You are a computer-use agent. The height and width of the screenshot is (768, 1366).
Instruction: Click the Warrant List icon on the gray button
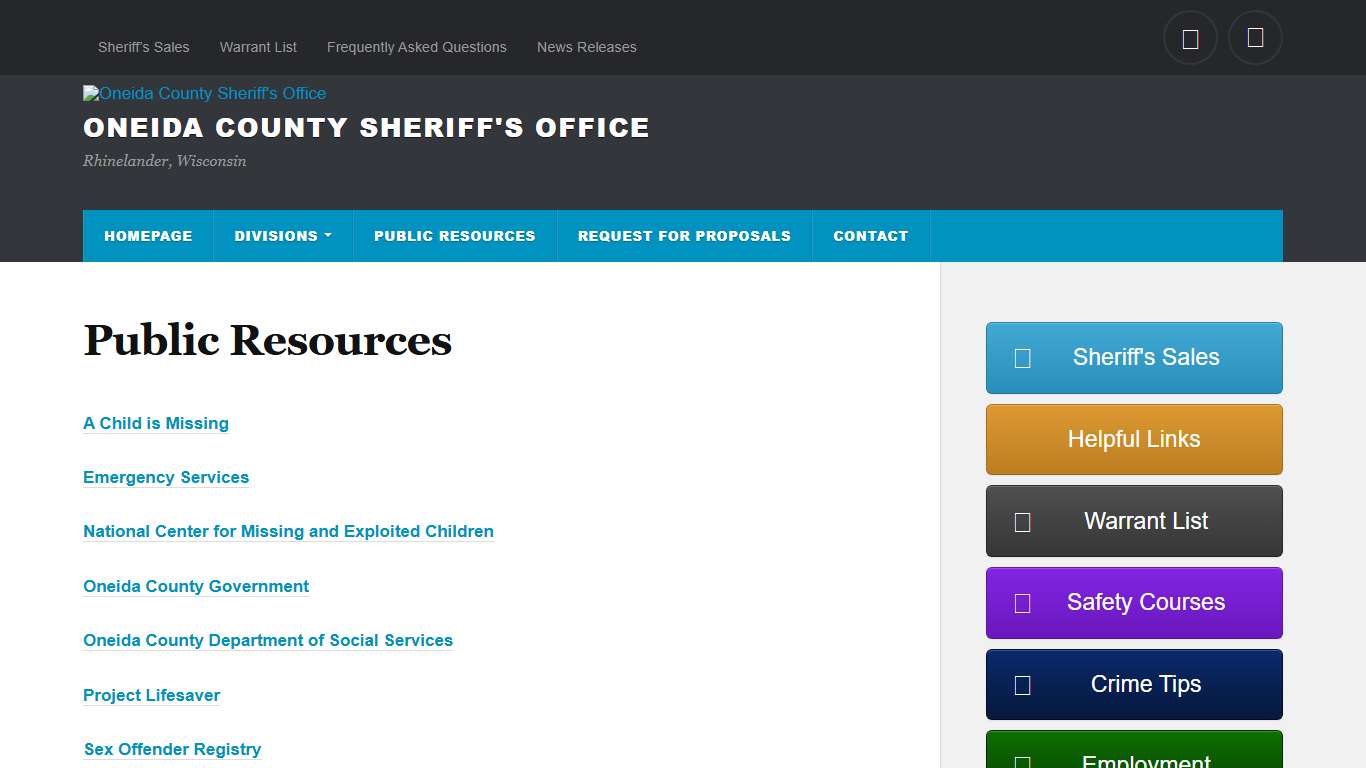[1021, 521]
